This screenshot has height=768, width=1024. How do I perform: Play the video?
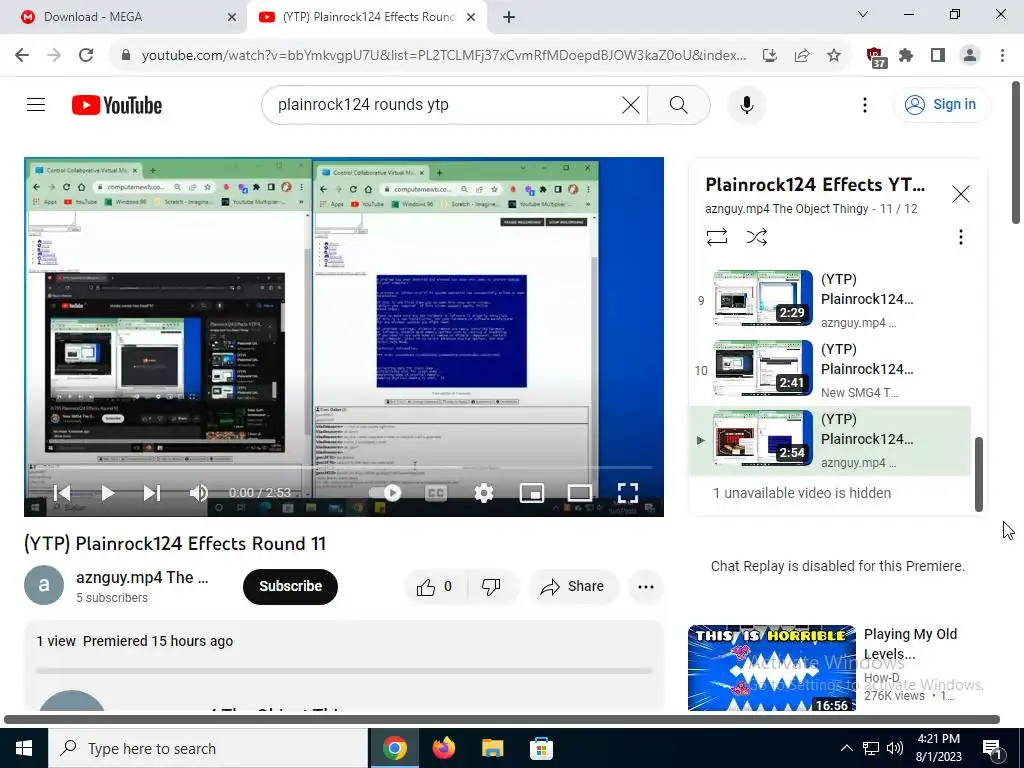pyautogui.click(x=108, y=493)
